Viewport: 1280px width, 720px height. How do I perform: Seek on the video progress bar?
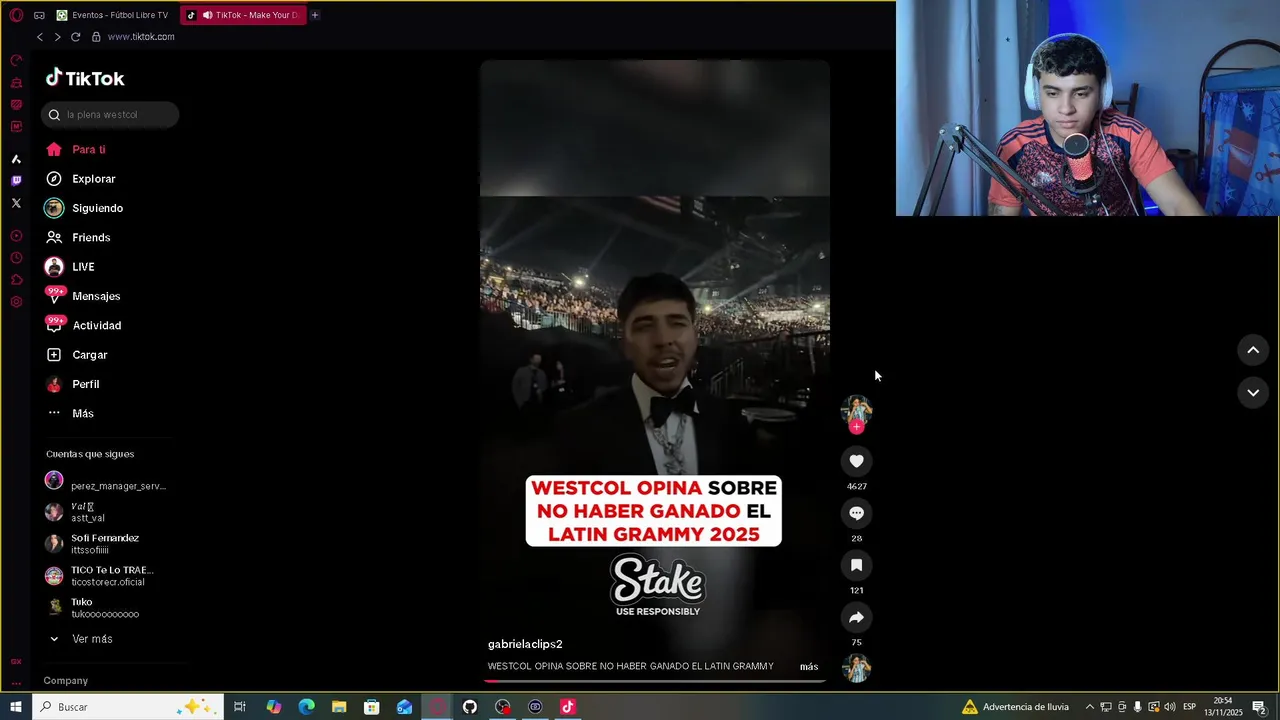pyautogui.click(x=655, y=681)
